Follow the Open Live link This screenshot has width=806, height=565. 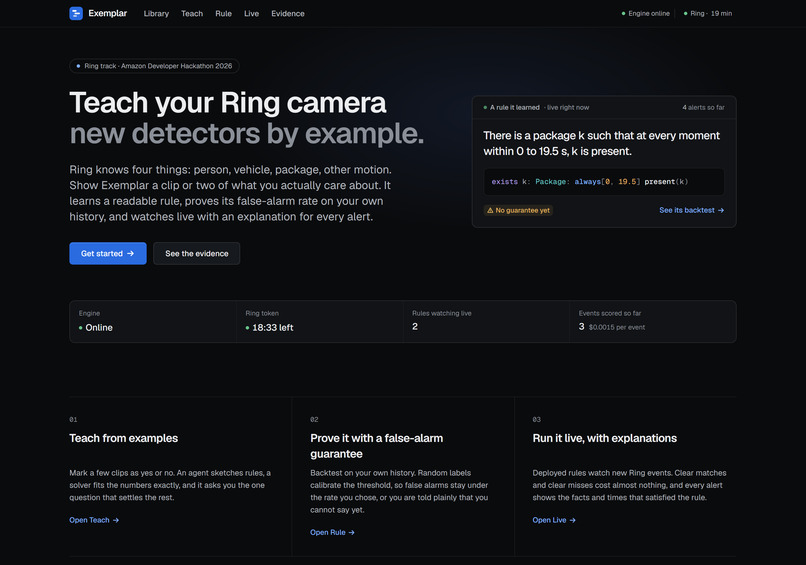point(554,520)
